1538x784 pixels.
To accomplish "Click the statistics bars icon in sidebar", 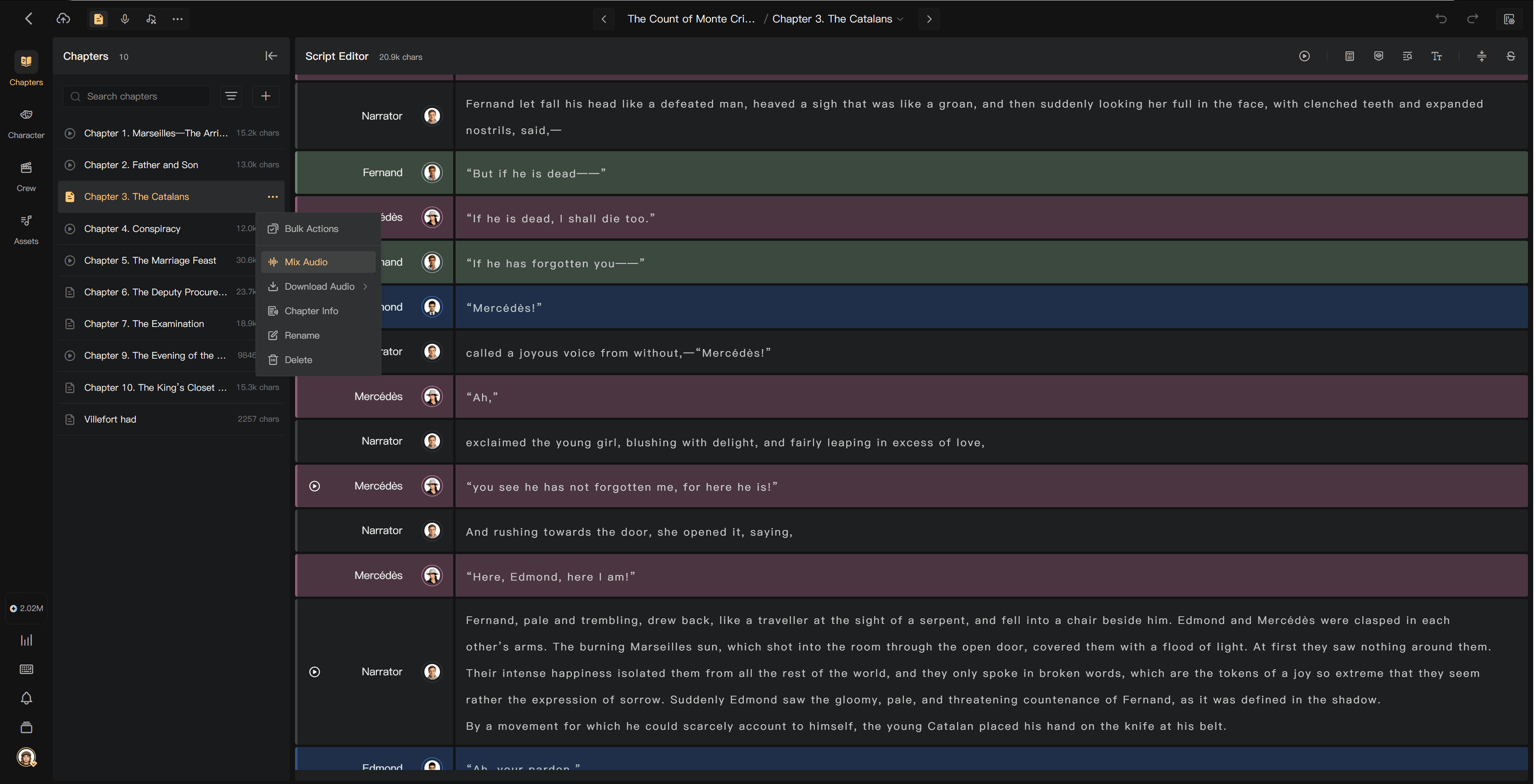I will click(x=26, y=640).
